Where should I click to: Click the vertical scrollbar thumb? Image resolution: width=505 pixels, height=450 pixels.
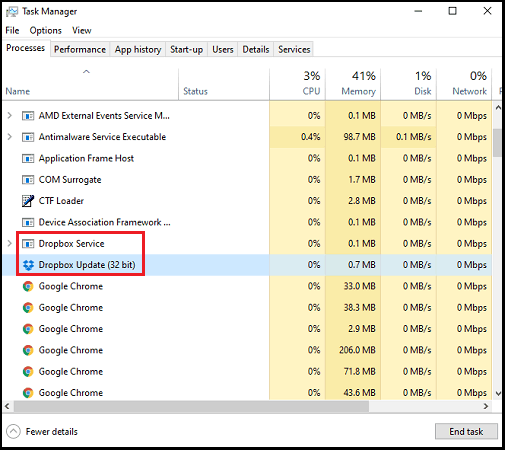pyautogui.click(x=498, y=143)
